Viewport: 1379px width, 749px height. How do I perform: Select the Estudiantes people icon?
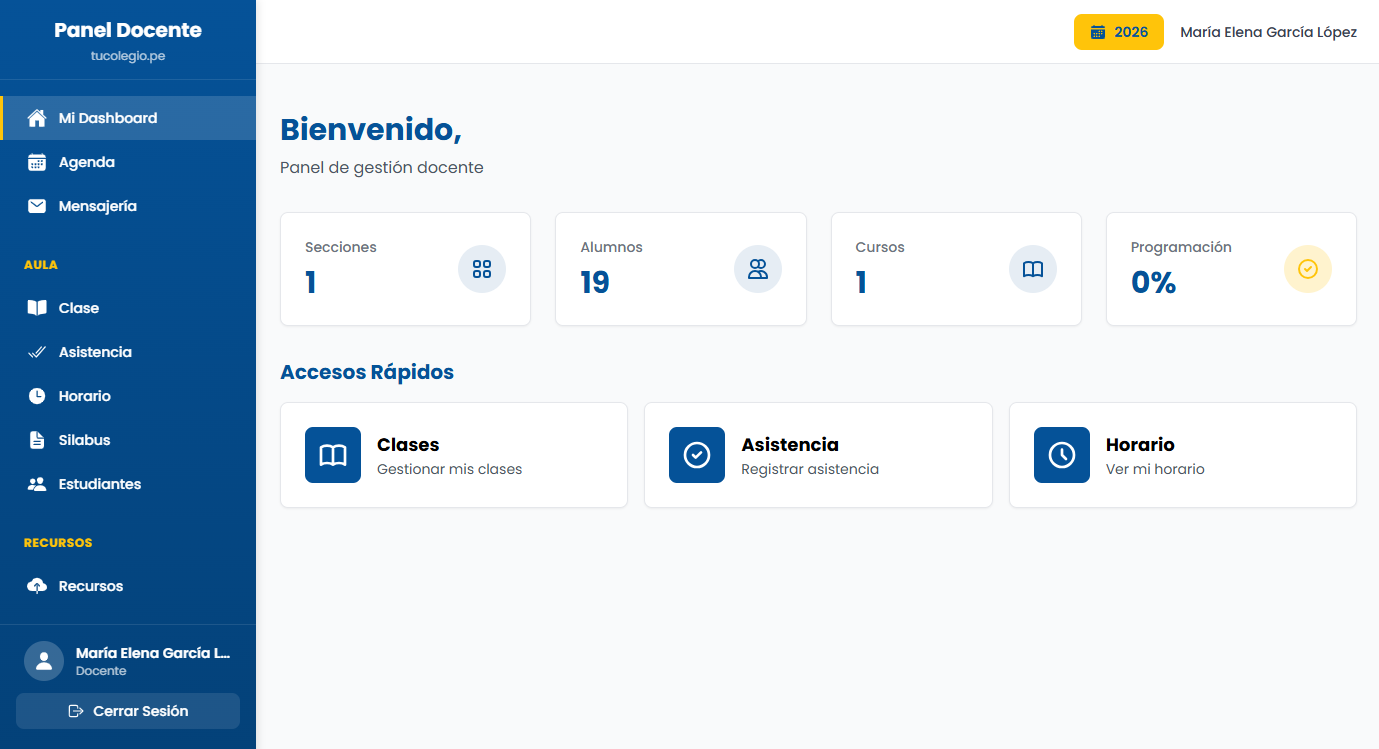pyautogui.click(x=38, y=483)
